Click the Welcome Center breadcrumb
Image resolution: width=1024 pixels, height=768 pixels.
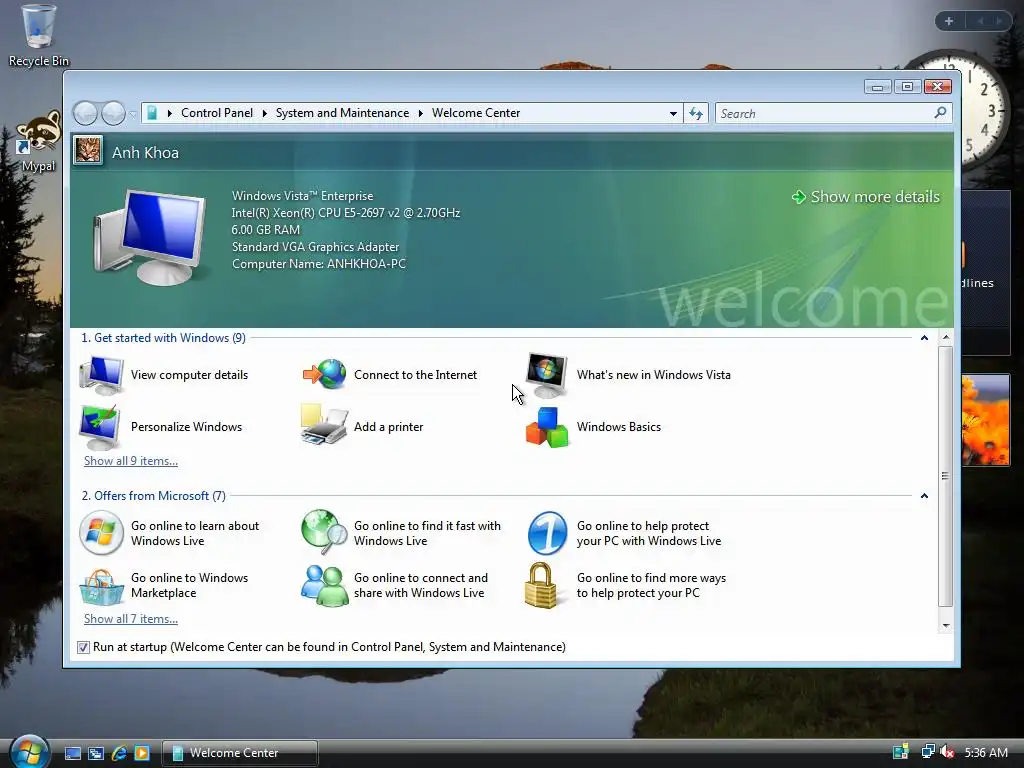(476, 113)
